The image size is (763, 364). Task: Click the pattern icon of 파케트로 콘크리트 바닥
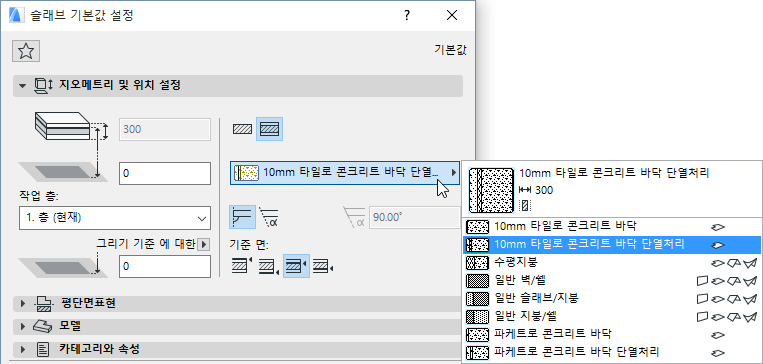click(x=477, y=334)
